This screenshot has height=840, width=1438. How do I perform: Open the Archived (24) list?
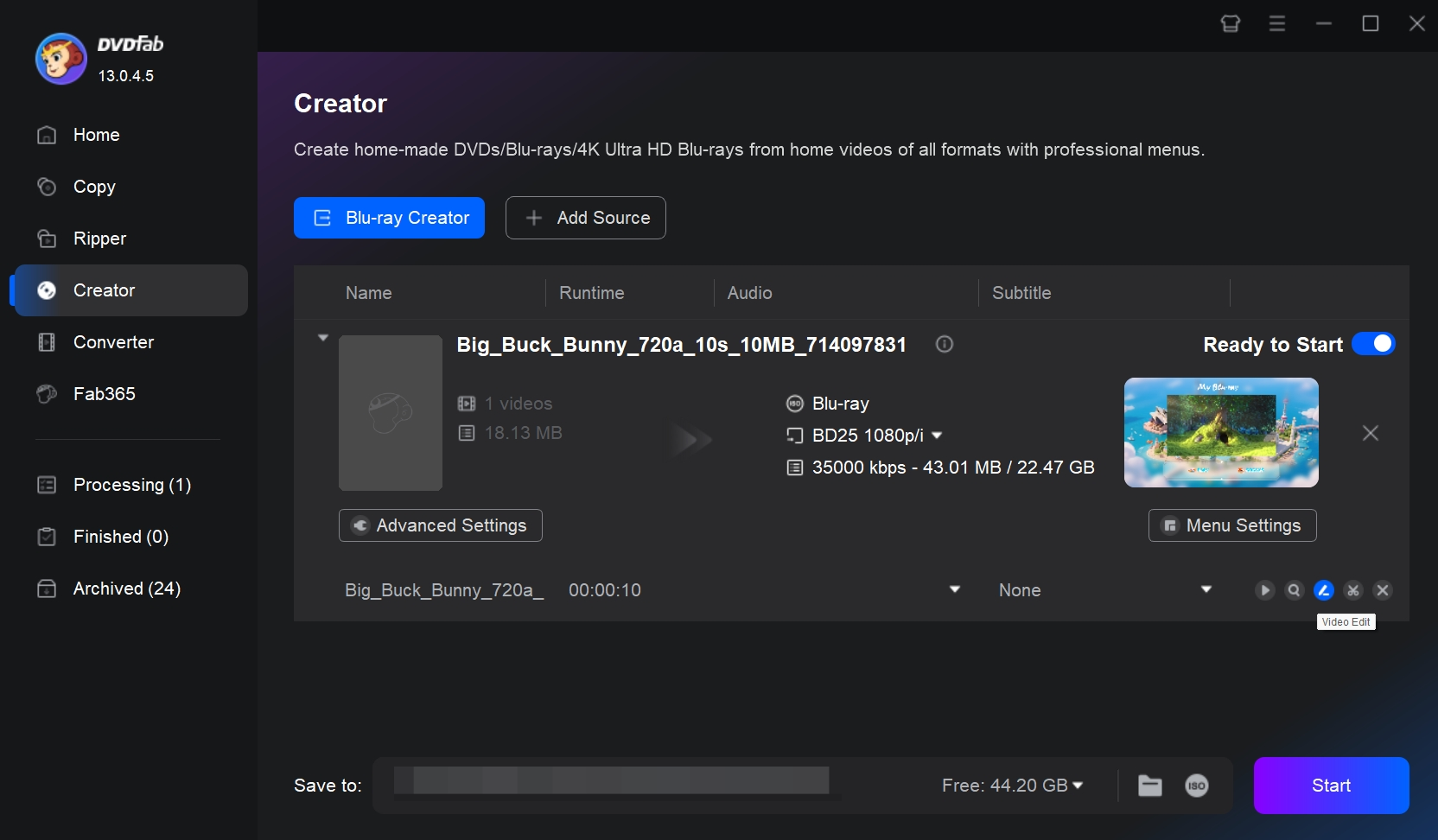(131, 589)
